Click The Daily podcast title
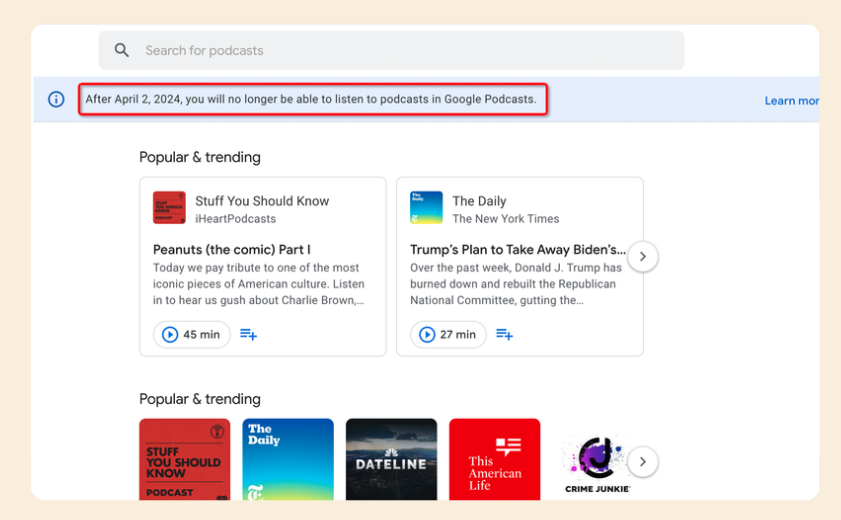This screenshot has height=520, width=841. (479, 201)
